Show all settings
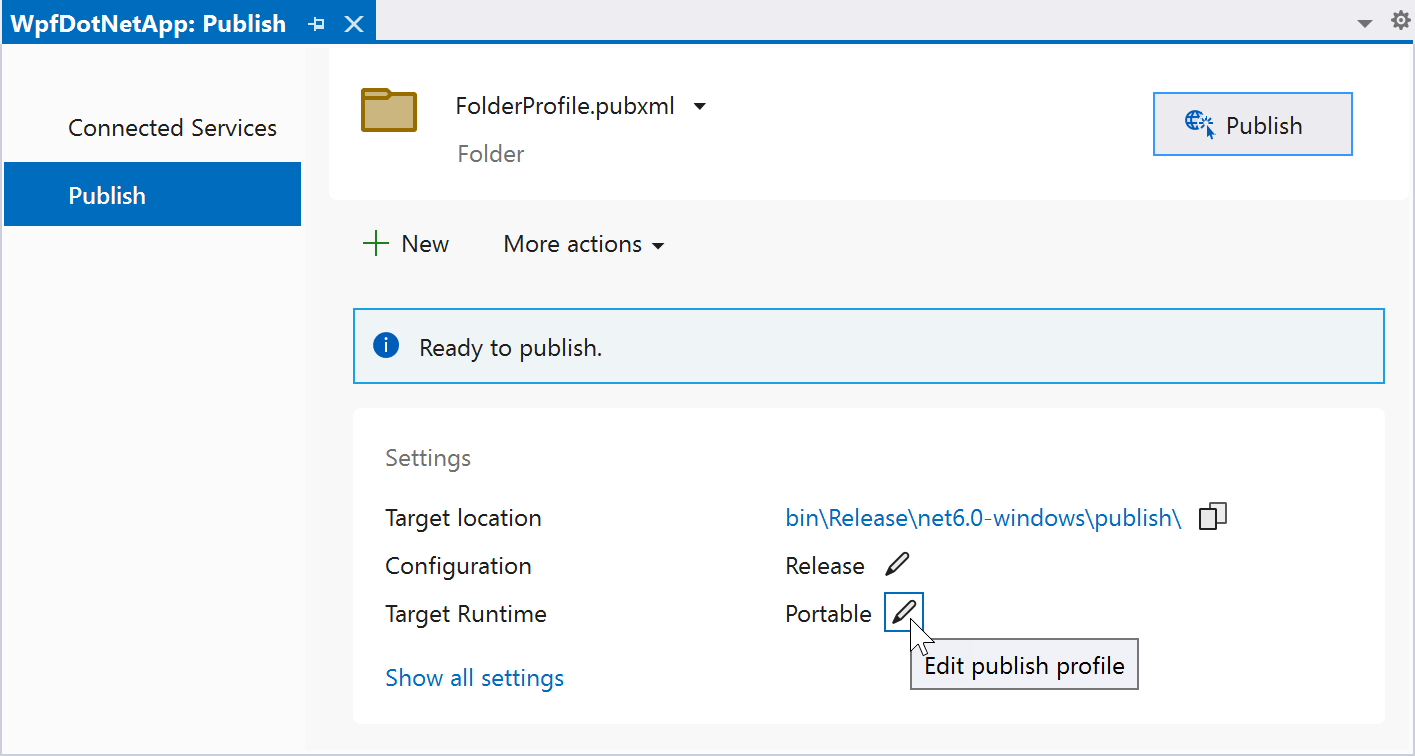1415x756 pixels. point(474,678)
